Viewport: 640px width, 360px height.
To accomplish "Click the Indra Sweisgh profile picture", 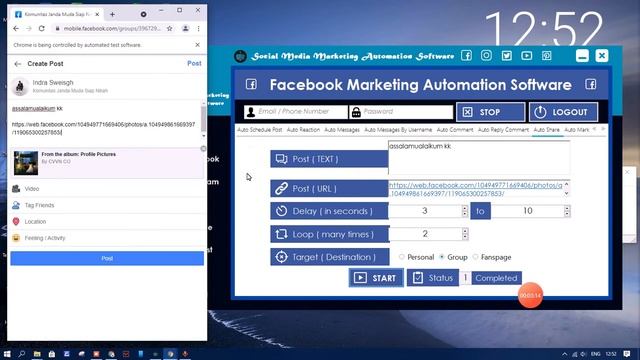I will click(x=20, y=87).
